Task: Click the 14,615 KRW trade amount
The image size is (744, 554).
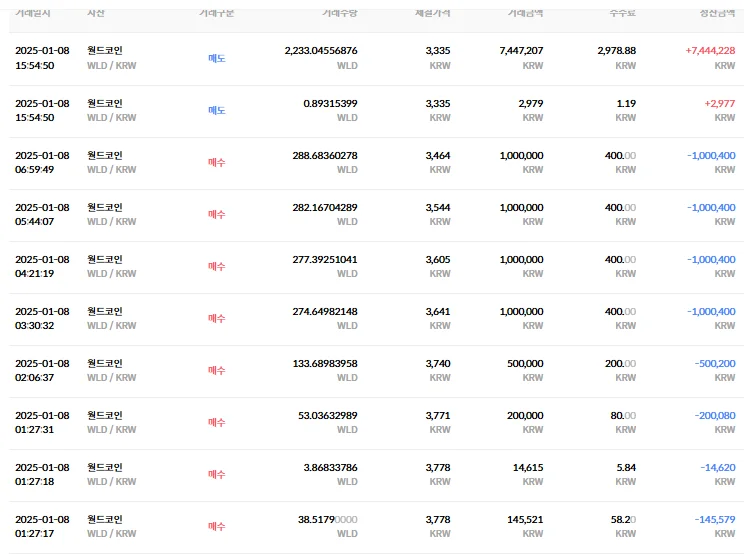Action: click(x=525, y=467)
